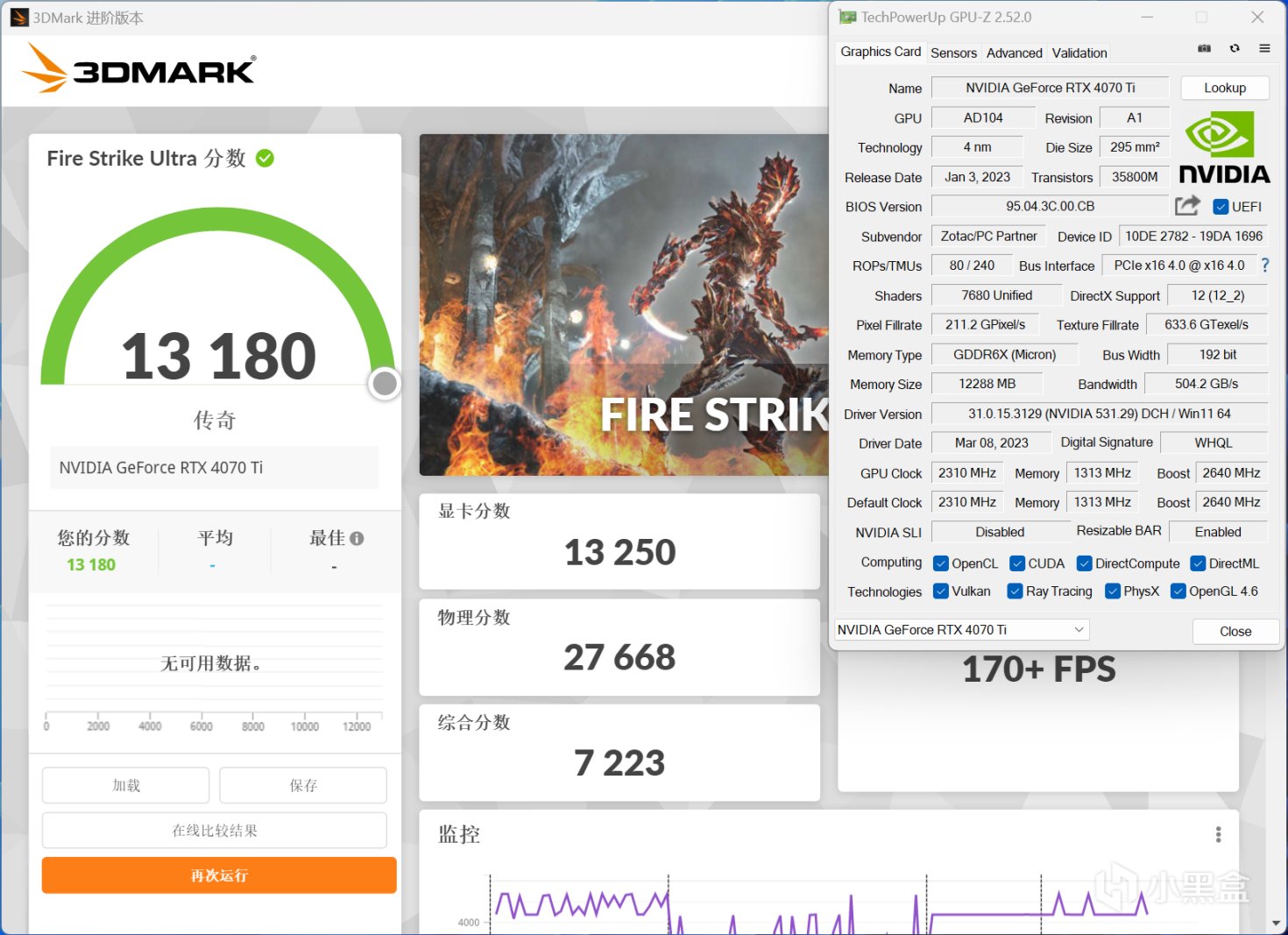Image resolution: width=1288 pixels, height=935 pixels.
Task: Click the Device ID field in GPU-Z
Action: pos(1193,236)
